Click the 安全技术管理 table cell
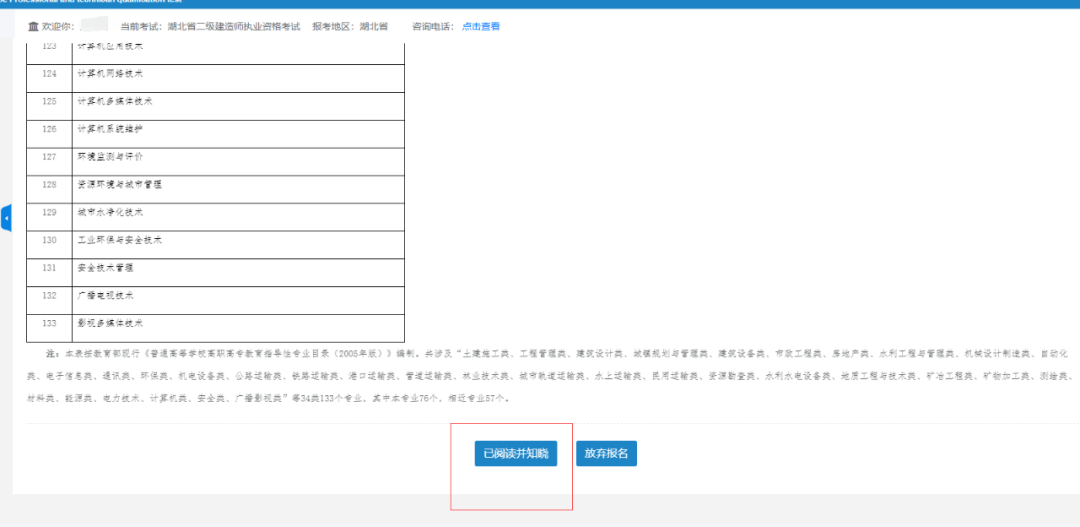 [x=238, y=273]
